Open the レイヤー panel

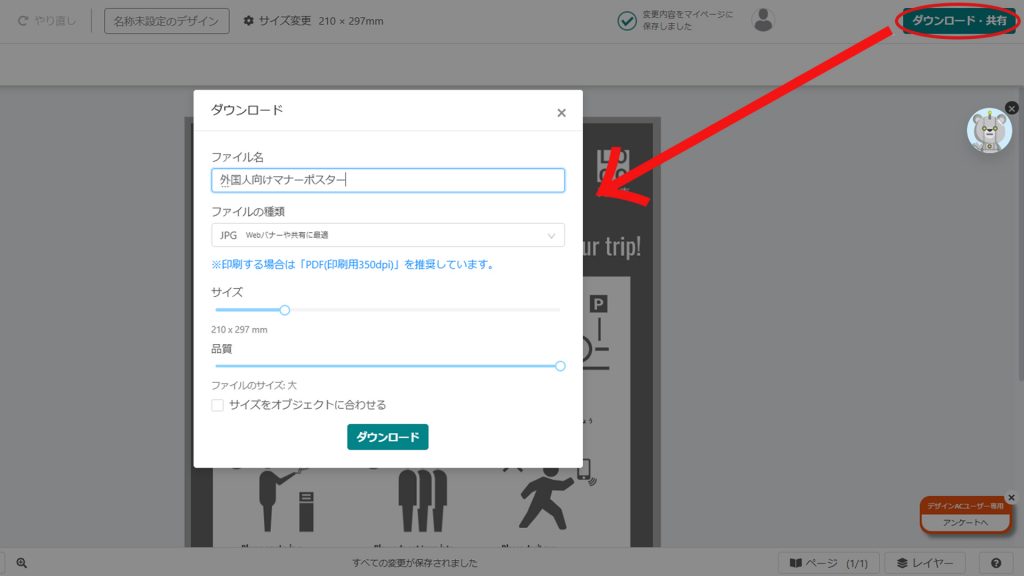tap(926, 563)
